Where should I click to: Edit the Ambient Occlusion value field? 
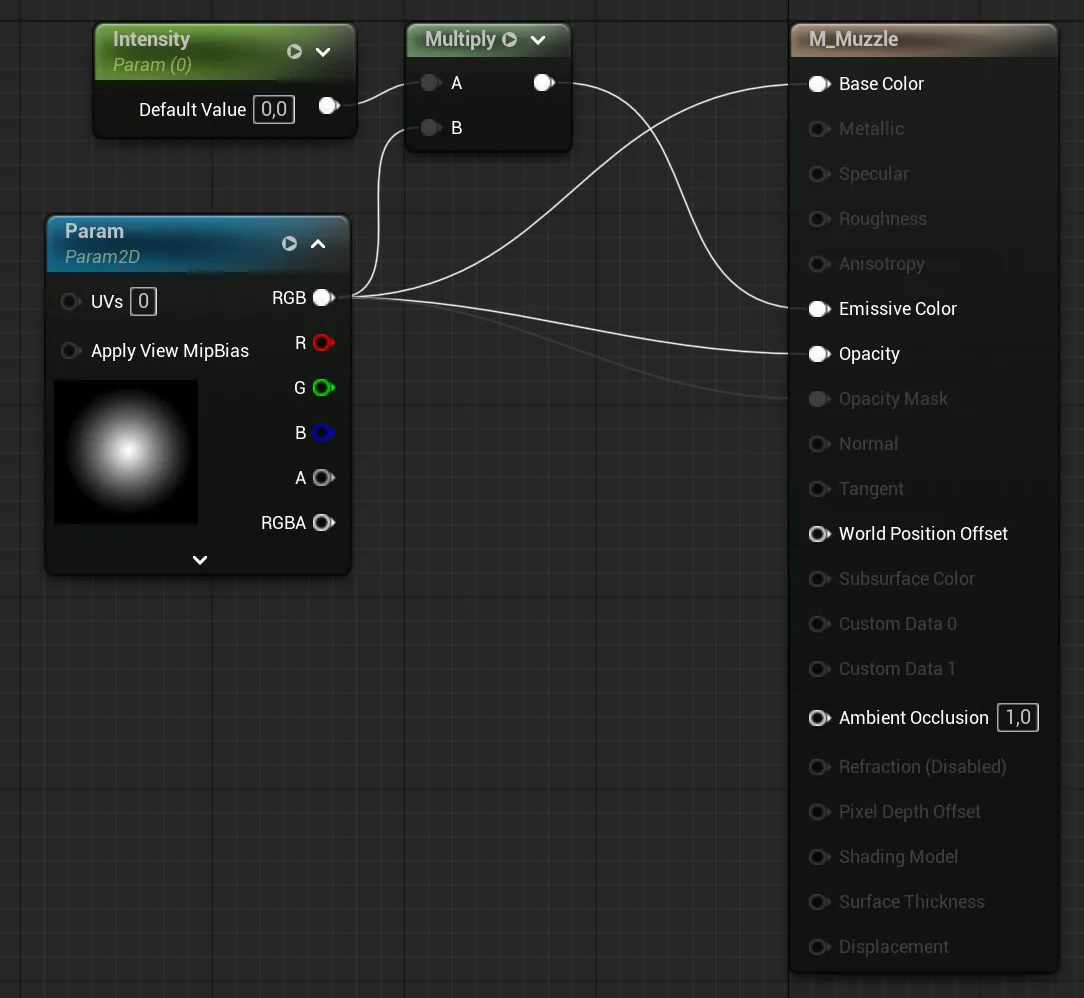[1018, 717]
